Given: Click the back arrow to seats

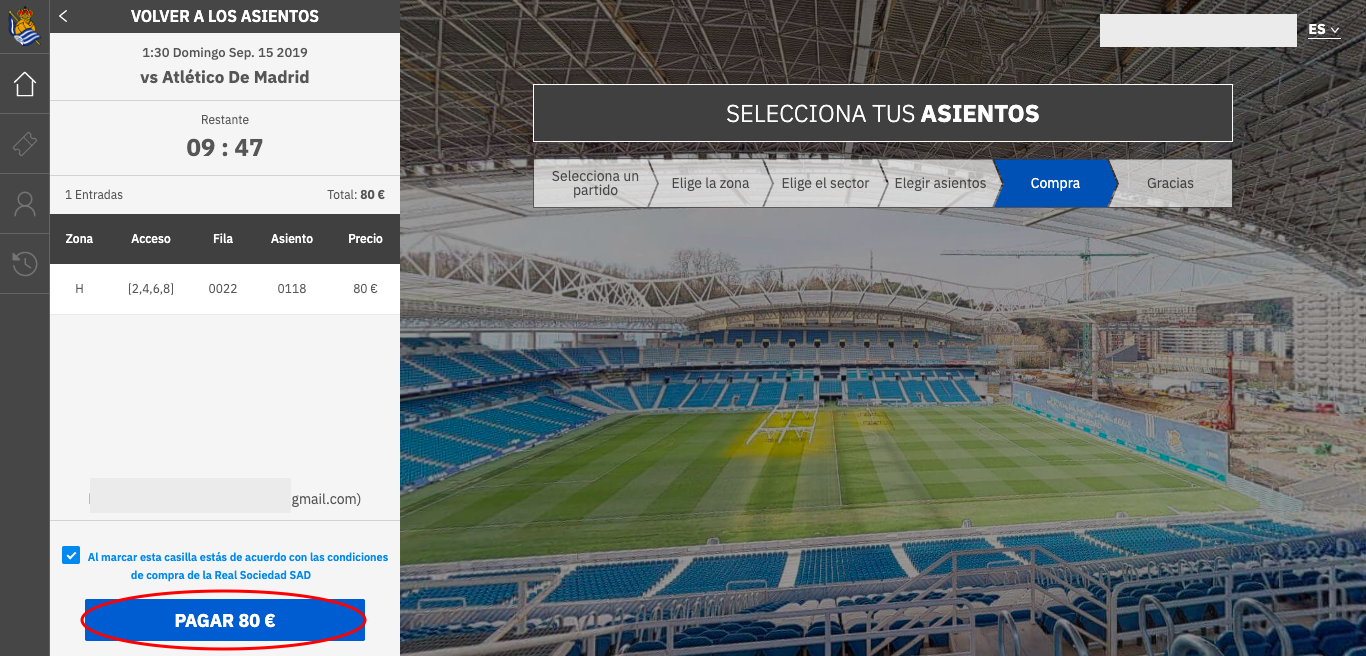Looking at the screenshot, I should pyautogui.click(x=64, y=16).
